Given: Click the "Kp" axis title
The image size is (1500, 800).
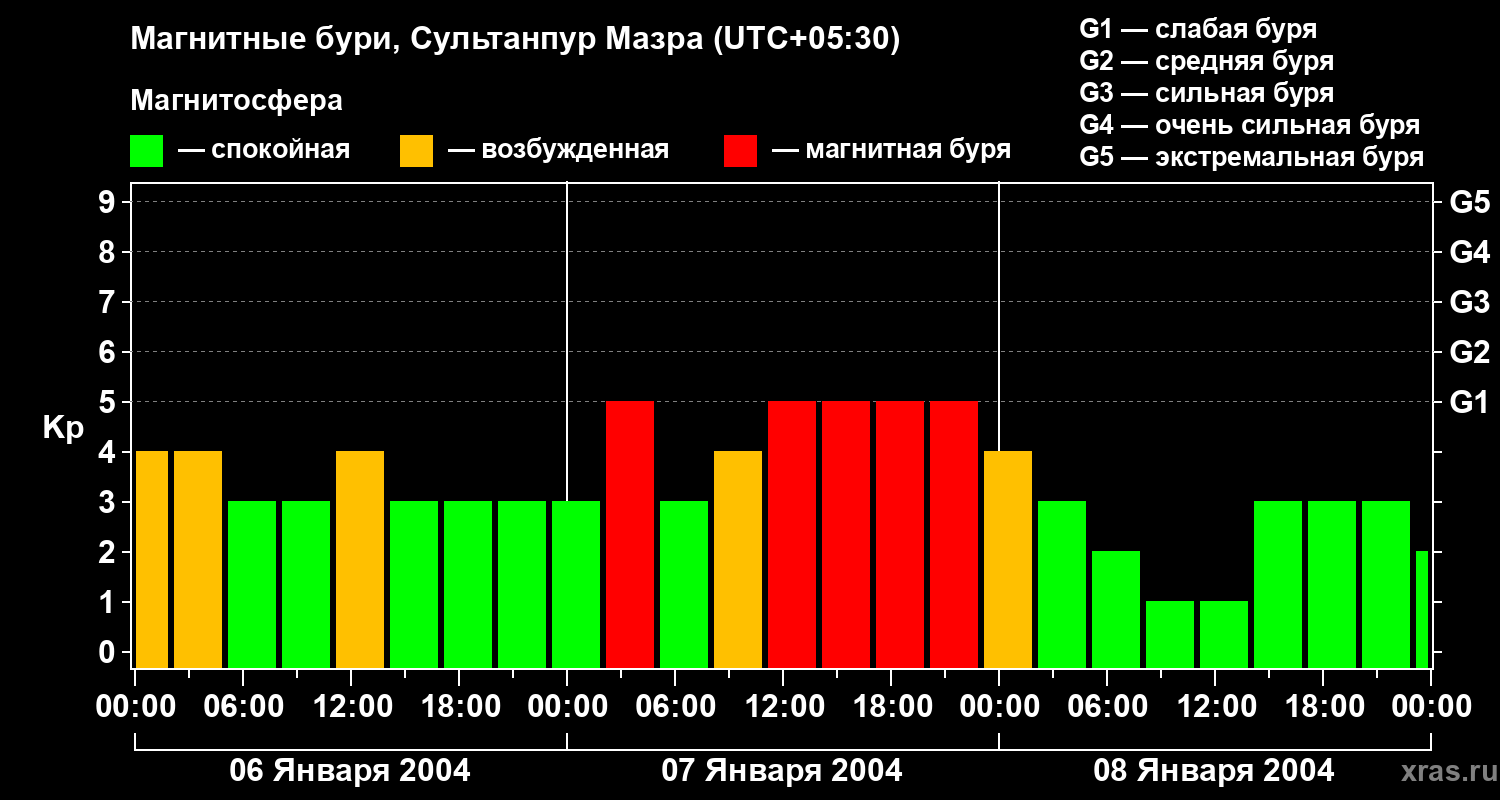Looking at the screenshot, I should [x=63, y=427].
